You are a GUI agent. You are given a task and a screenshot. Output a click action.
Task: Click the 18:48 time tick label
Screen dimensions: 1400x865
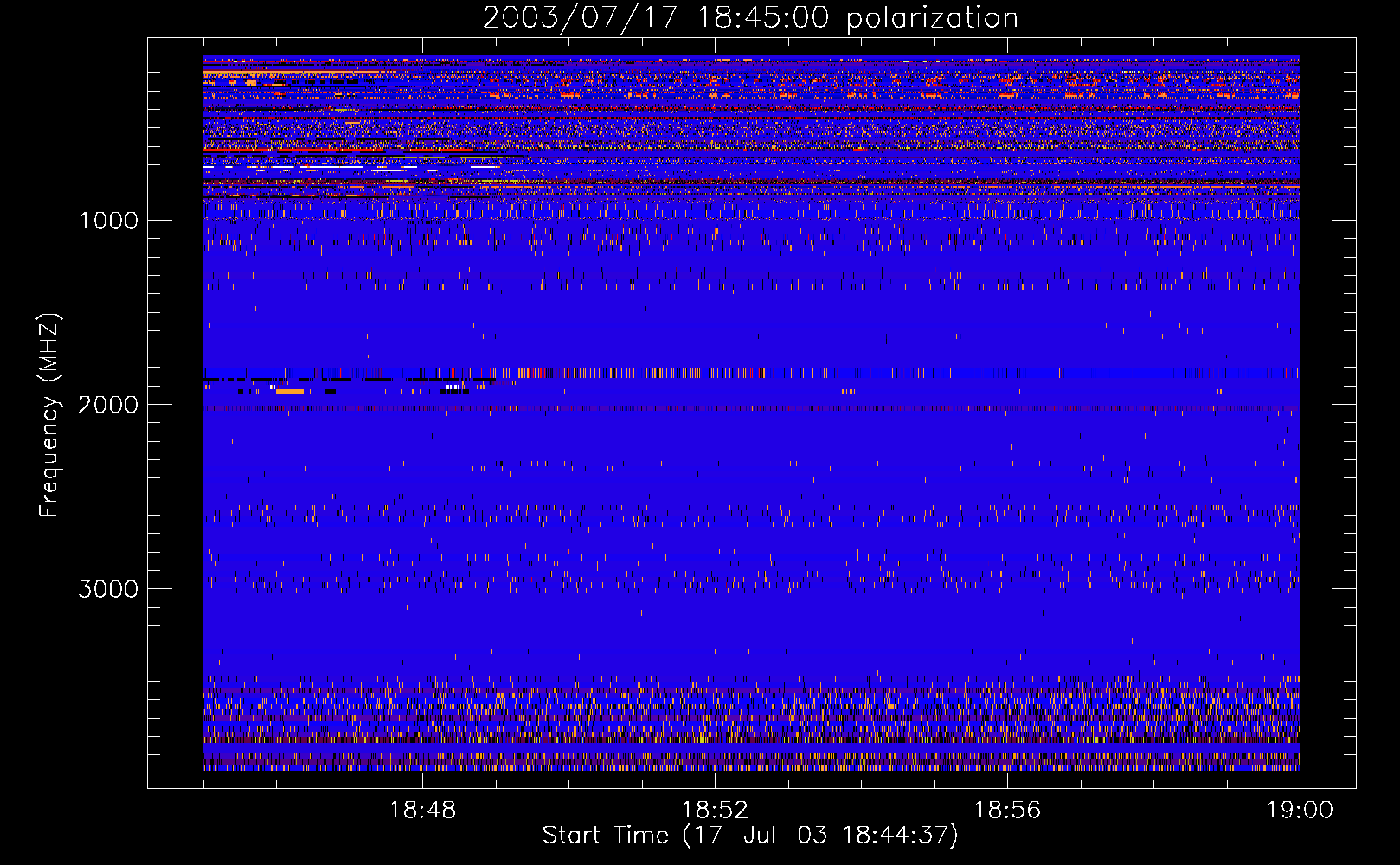tap(422, 811)
